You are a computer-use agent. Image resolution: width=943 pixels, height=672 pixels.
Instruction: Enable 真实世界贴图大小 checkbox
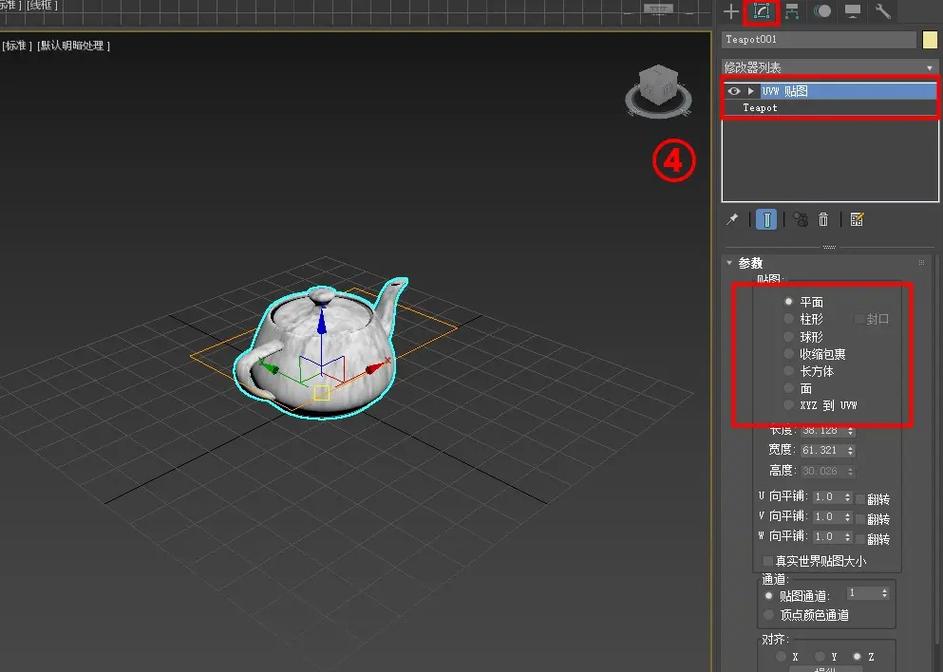point(768,561)
